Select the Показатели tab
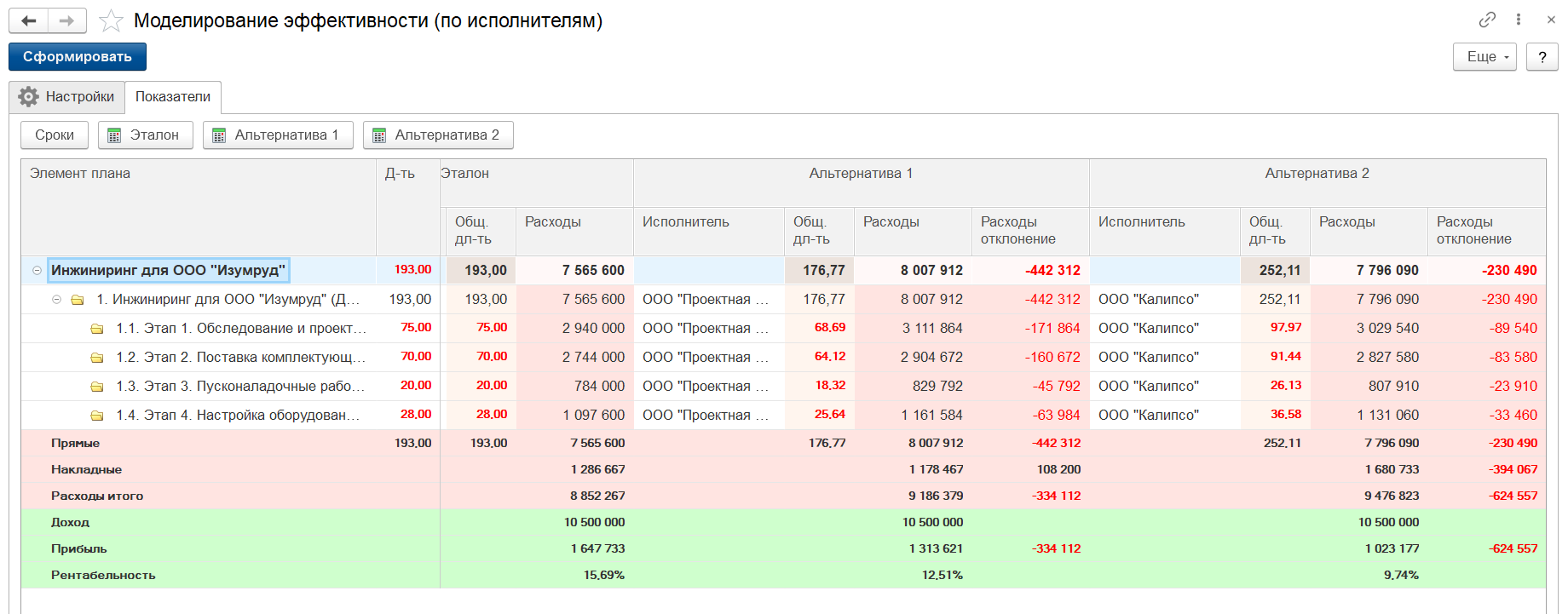 pos(173,97)
